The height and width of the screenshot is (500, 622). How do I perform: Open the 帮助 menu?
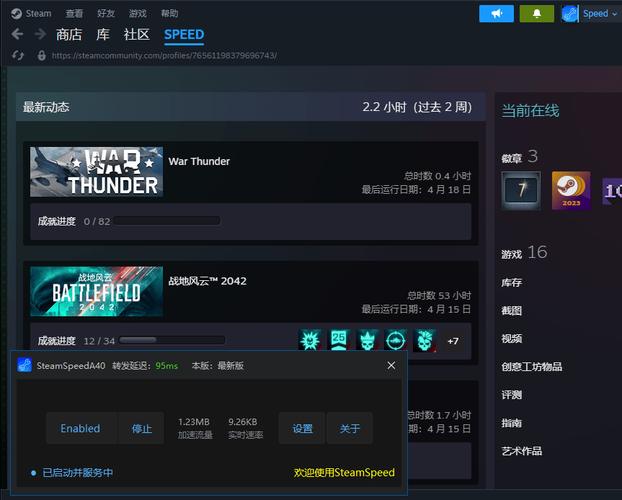(169, 13)
